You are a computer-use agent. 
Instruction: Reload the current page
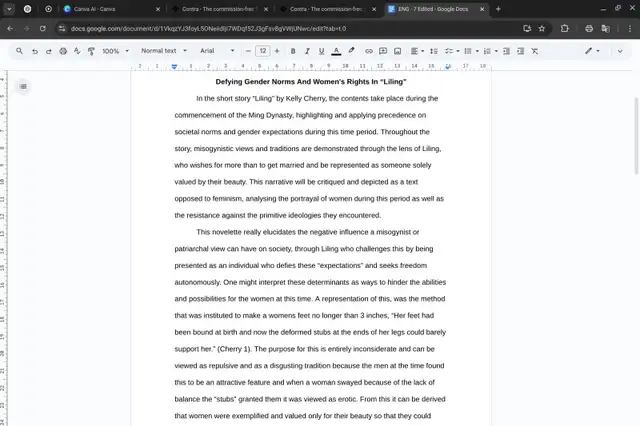click(x=42, y=29)
